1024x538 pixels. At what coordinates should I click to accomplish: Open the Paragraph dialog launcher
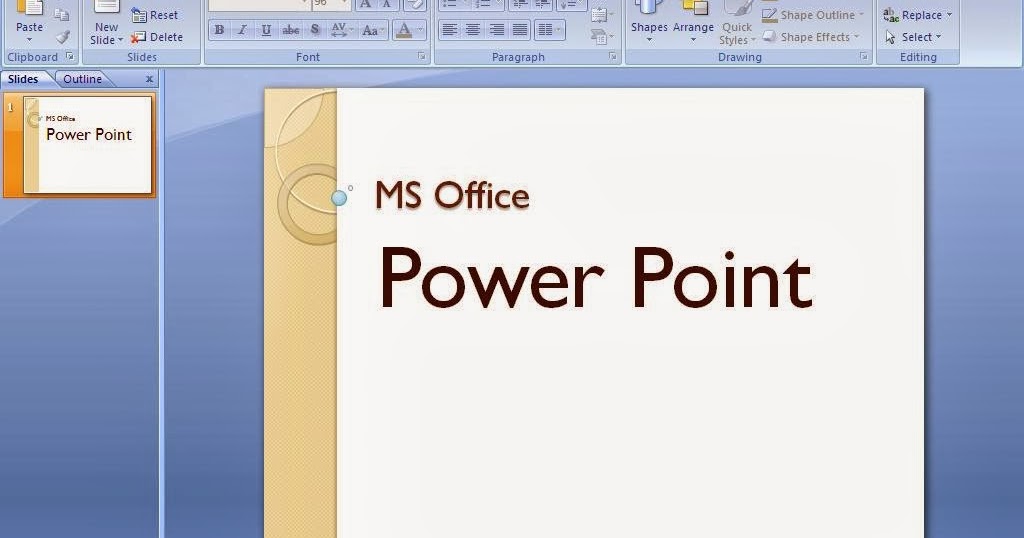click(613, 57)
